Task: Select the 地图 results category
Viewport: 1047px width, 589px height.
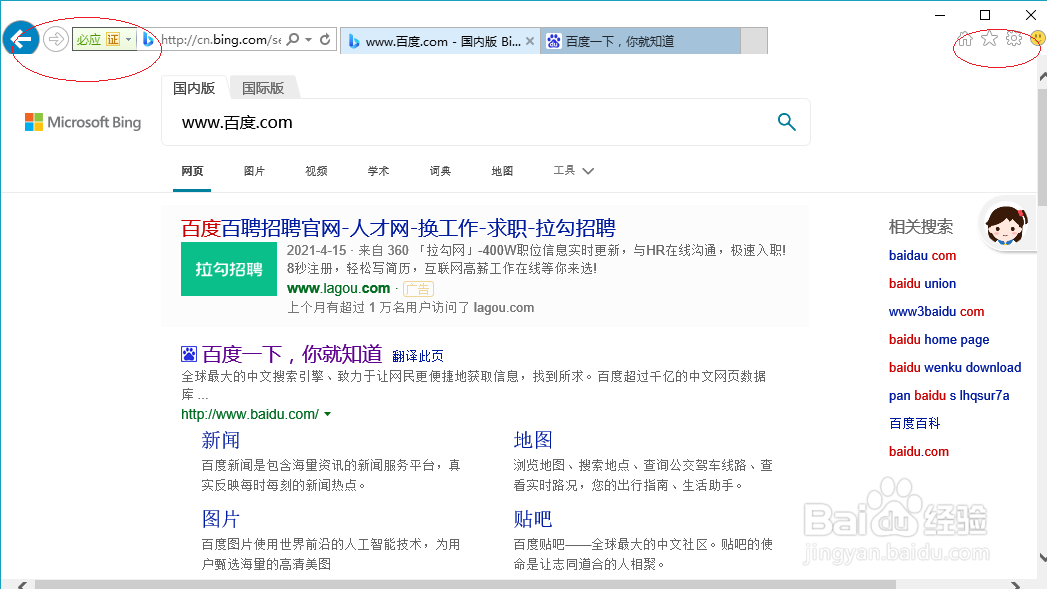Action: pos(502,172)
